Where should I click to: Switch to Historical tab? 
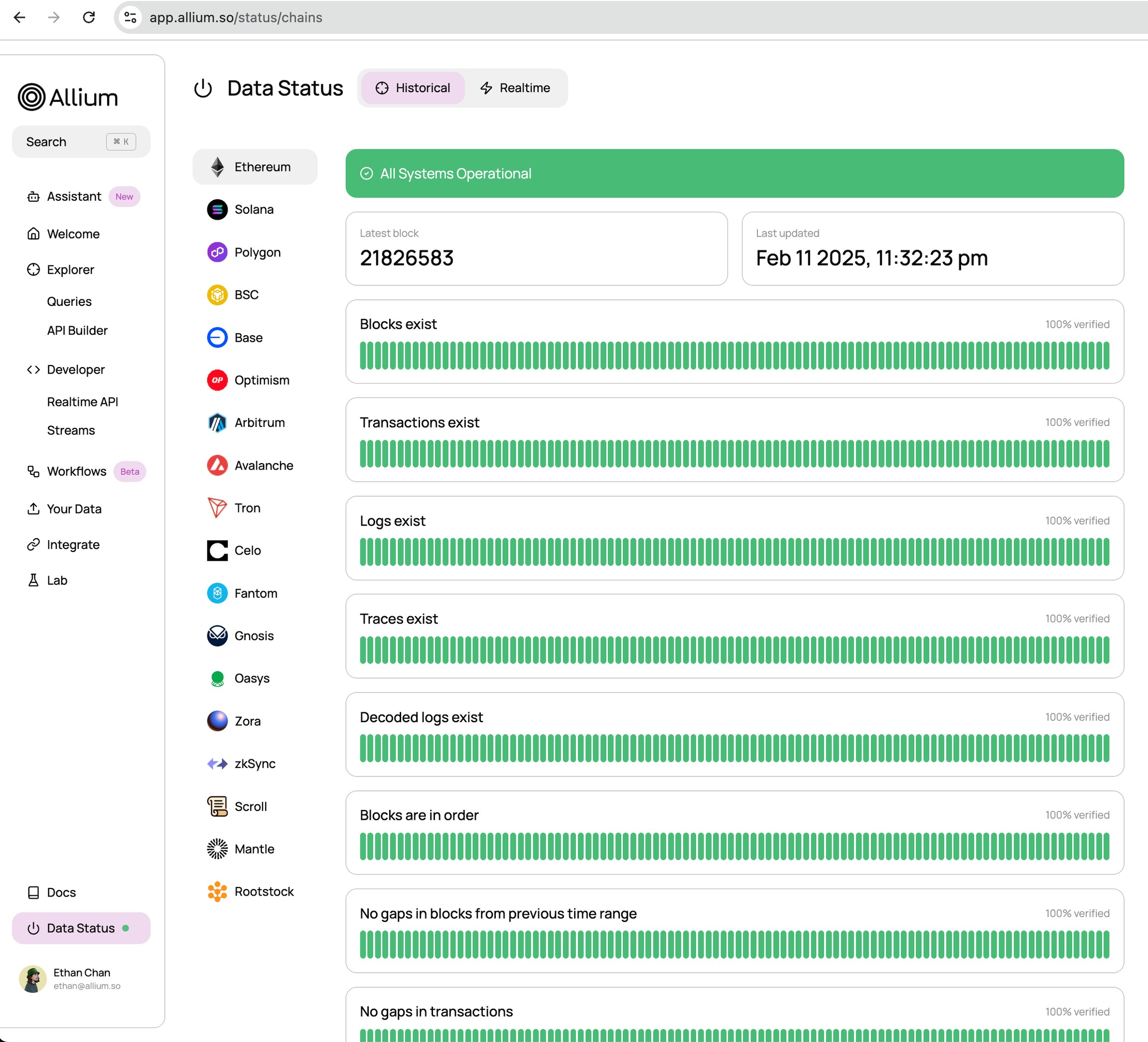(412, 88)
